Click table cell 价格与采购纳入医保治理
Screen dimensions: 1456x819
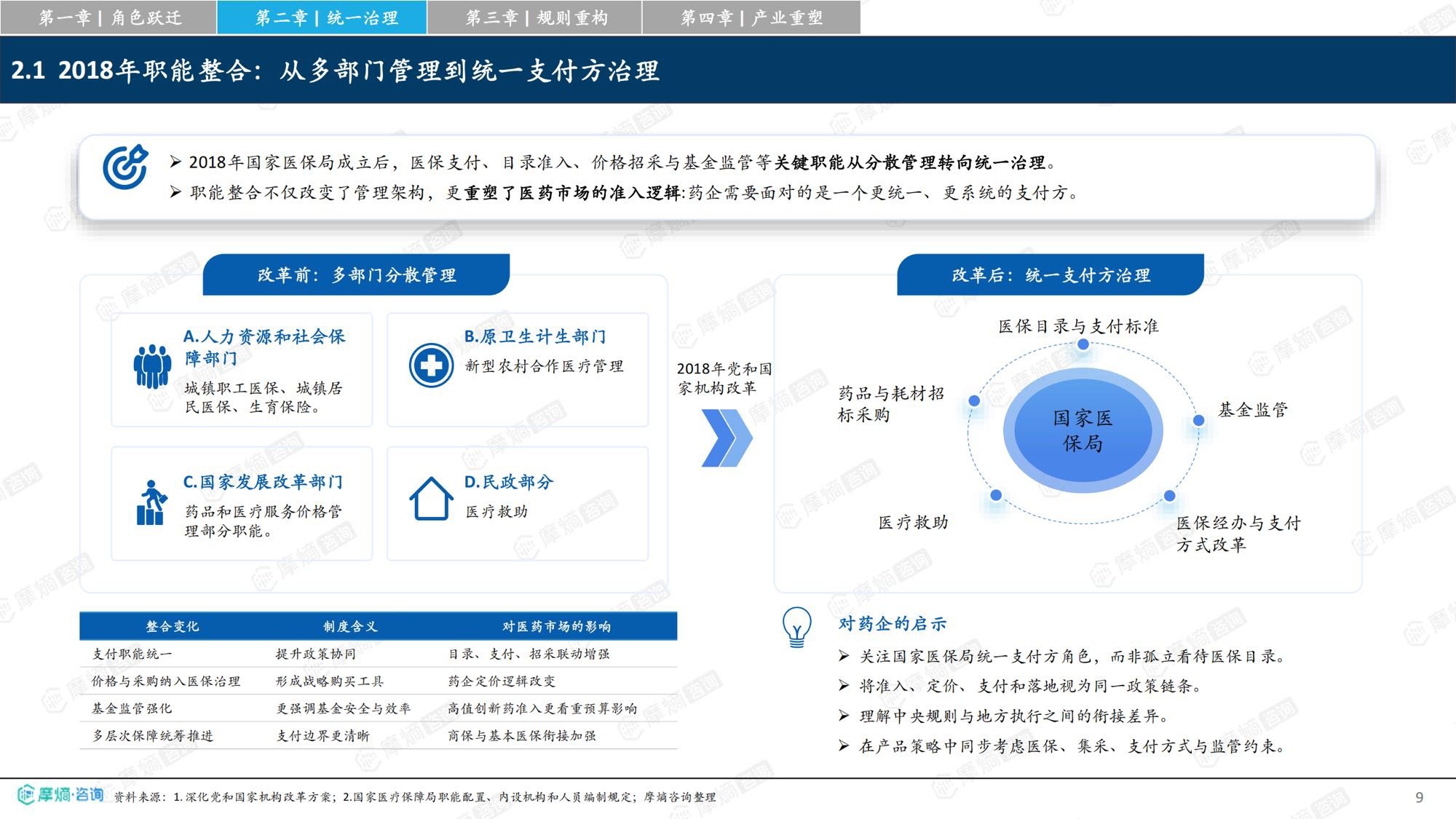pyautogui.click(x=166, y=681)
